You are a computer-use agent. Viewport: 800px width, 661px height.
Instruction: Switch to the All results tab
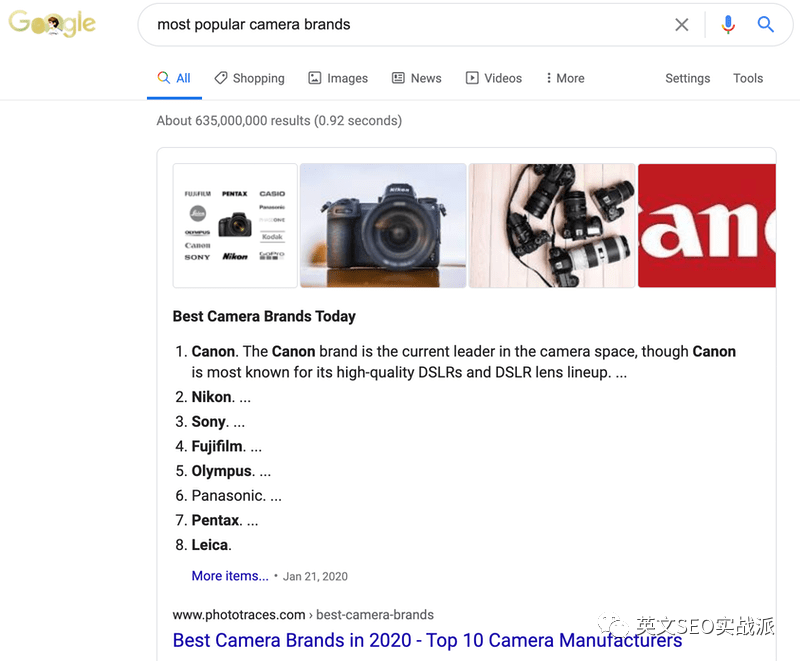click(174, 78)
